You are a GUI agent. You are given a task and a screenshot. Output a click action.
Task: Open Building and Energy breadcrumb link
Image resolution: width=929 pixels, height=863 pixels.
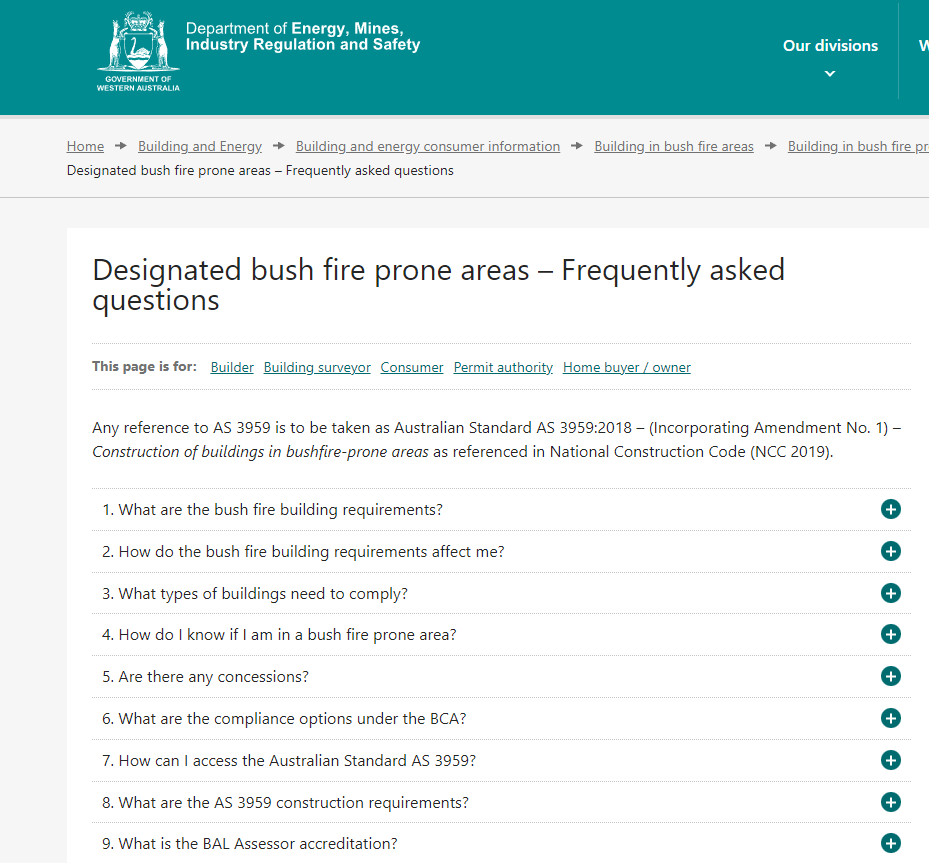pos(200,146)
